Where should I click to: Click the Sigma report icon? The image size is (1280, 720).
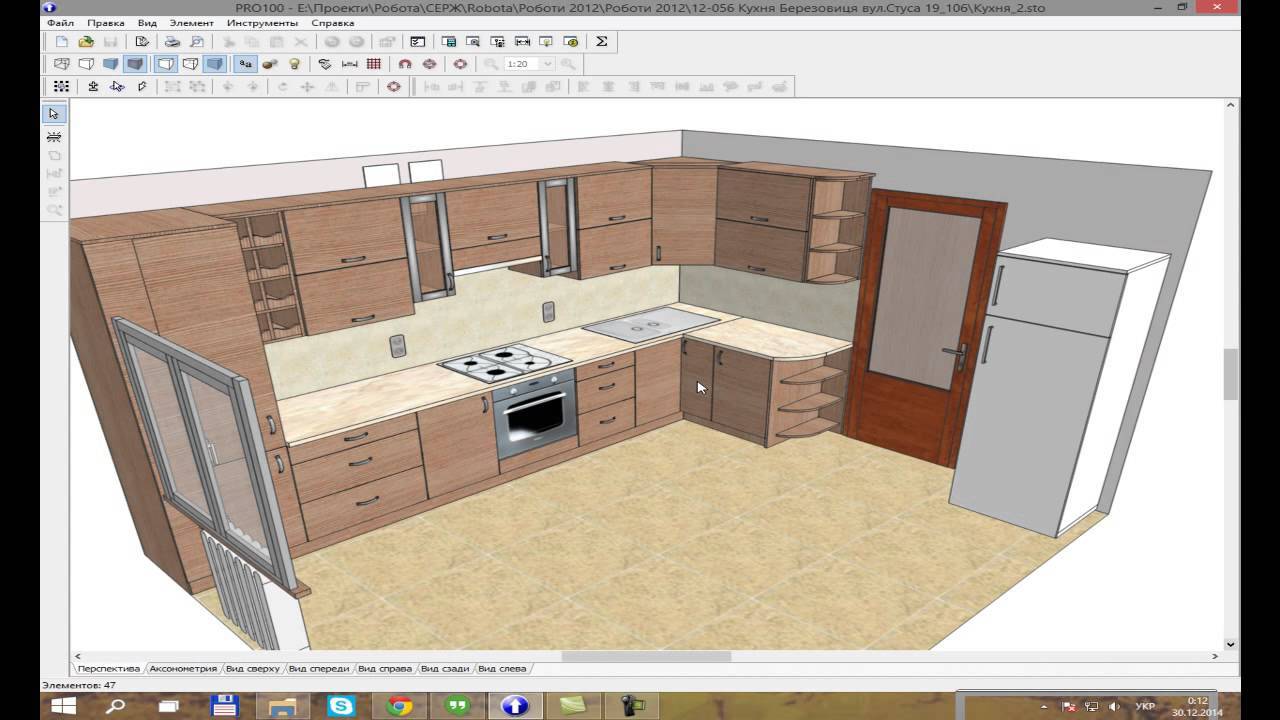click(601, 42)
